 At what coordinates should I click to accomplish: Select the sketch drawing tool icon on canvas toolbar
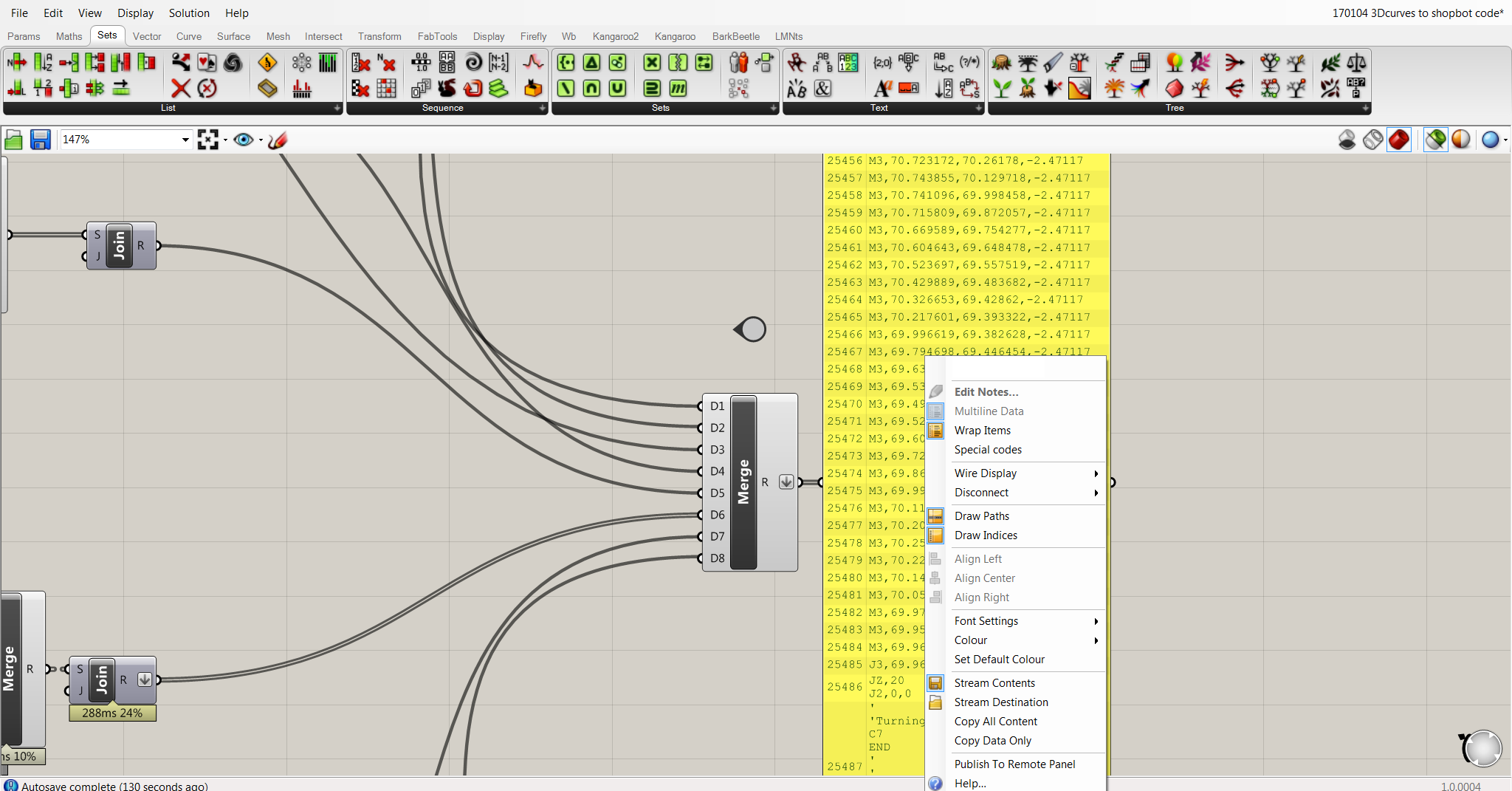(277, 140)
